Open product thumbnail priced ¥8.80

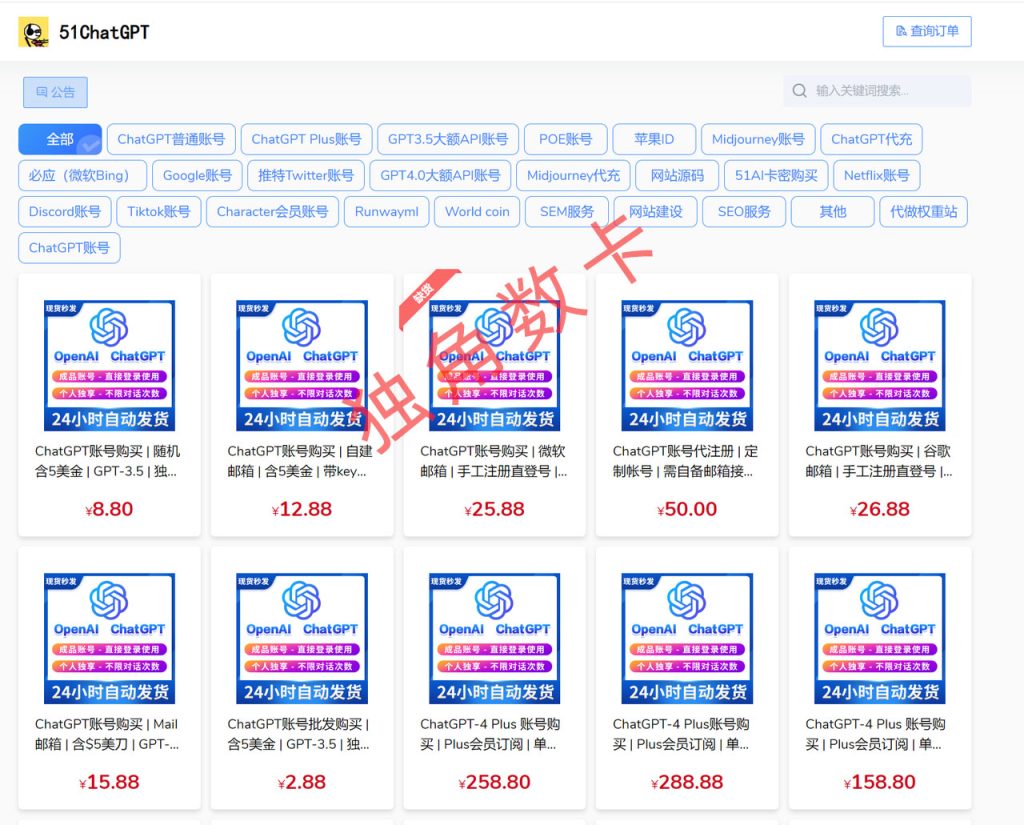click(x=109, y=365)
